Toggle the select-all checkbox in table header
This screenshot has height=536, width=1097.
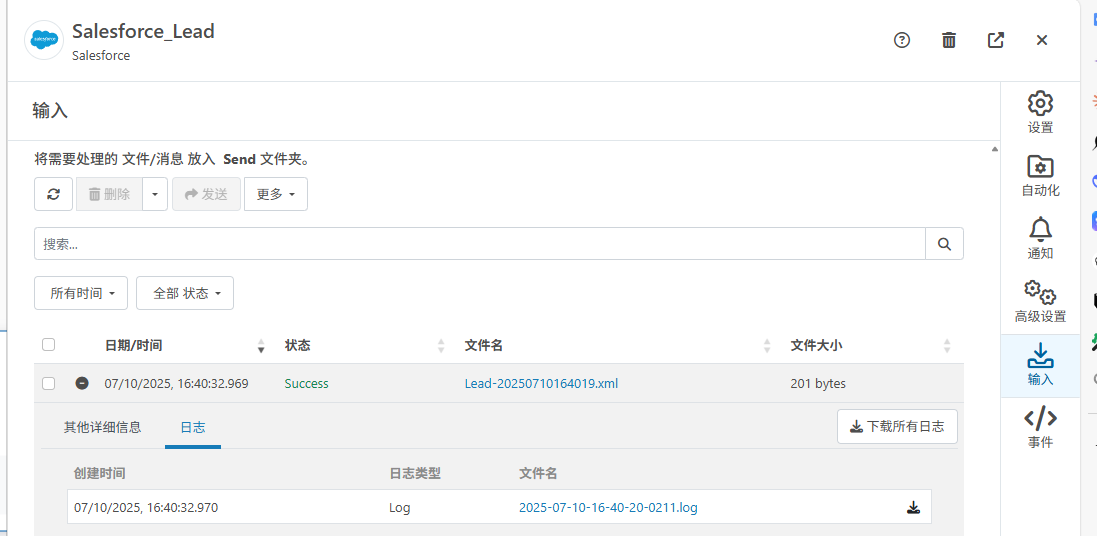[48, 345]
